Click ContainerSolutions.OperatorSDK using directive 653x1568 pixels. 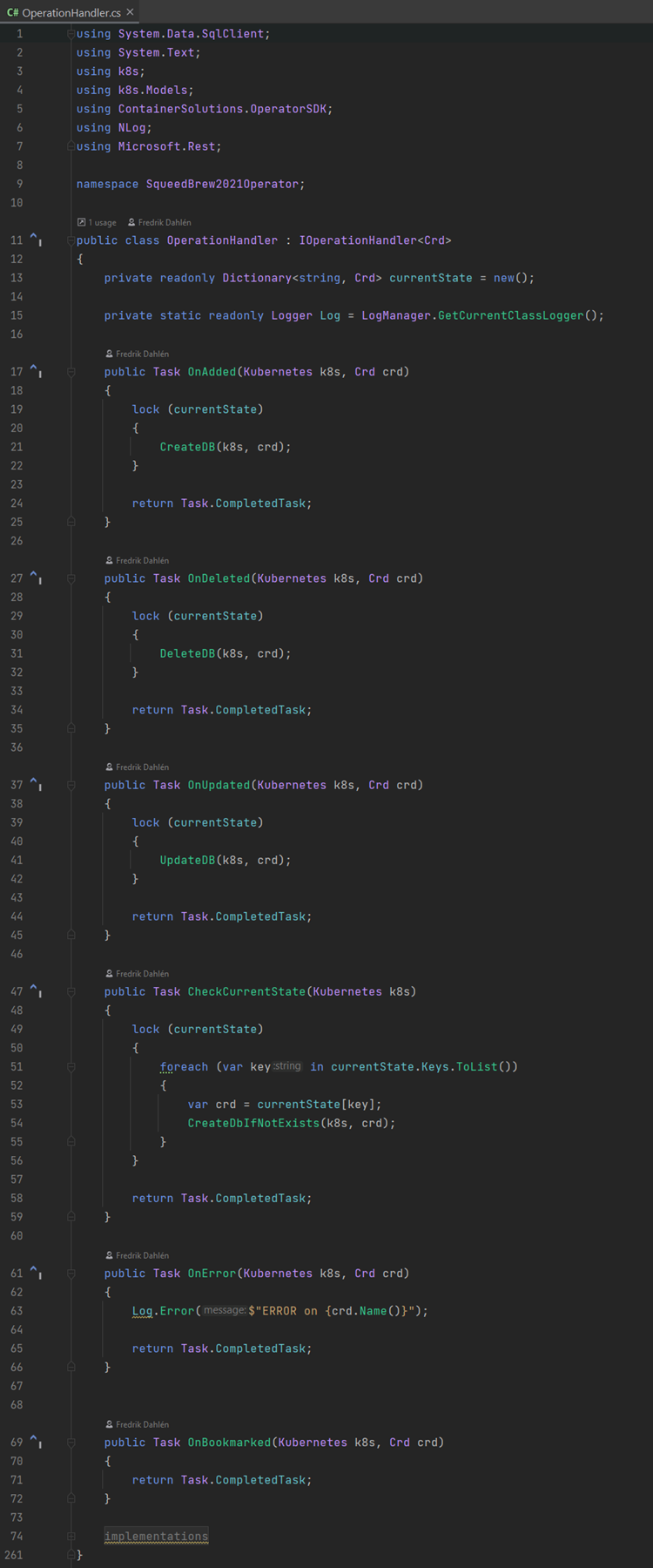point(222,109)
